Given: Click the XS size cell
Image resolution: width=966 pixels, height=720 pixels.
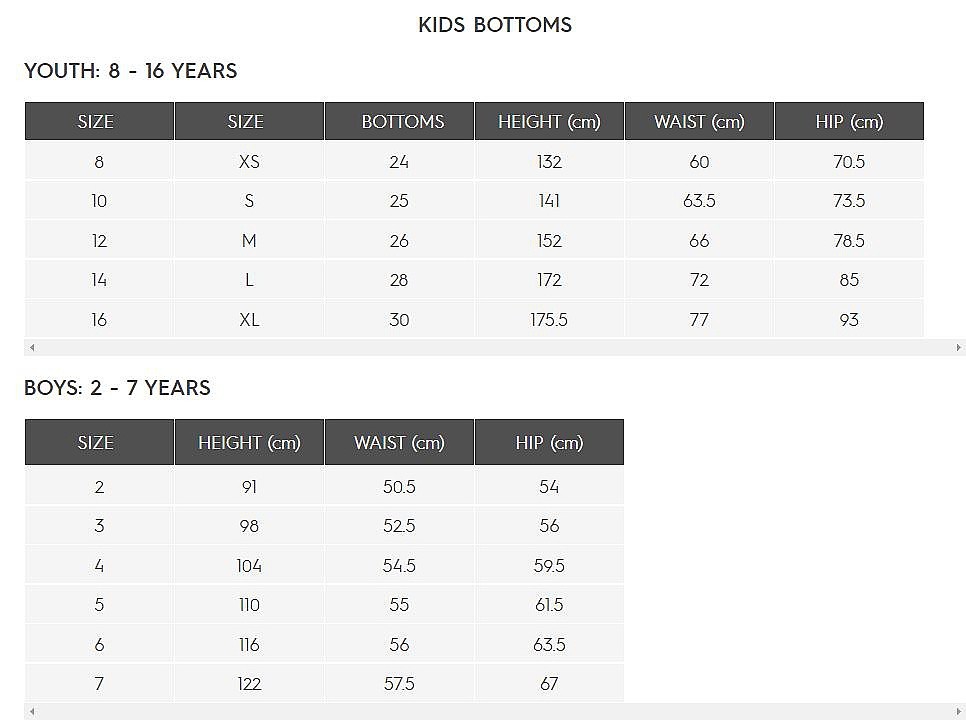Looking at the screenshot, I should (249, 161).
